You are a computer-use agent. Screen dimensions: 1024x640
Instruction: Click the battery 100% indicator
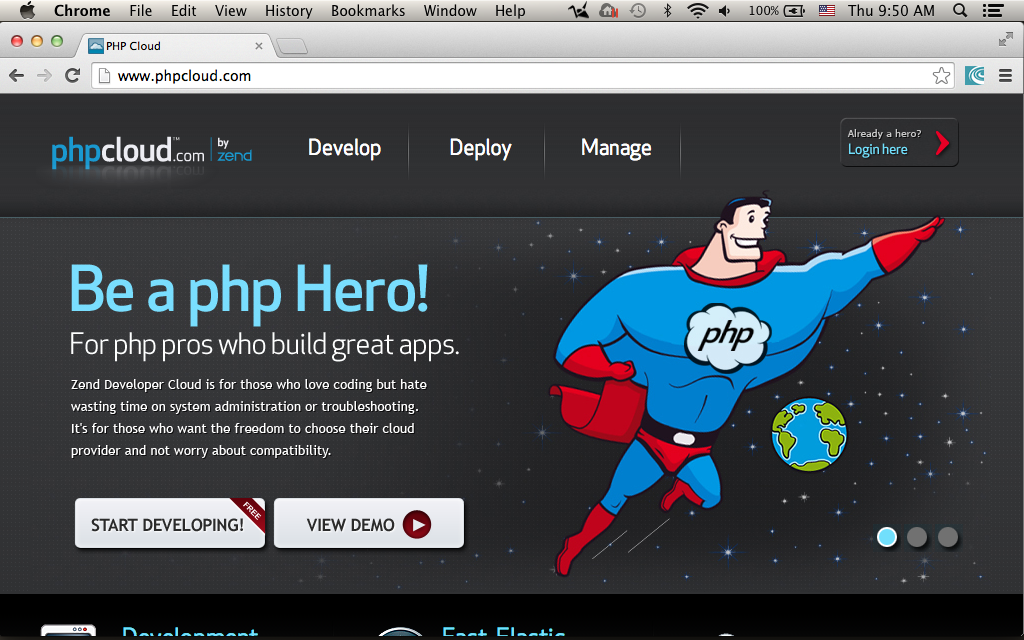tap(776, 10)
